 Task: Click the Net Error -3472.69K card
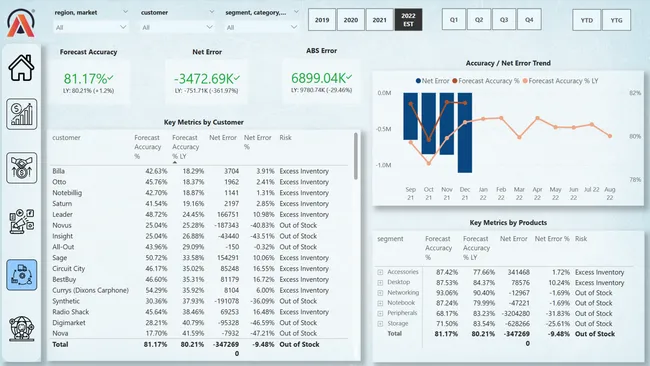click(x=206, y=82)
